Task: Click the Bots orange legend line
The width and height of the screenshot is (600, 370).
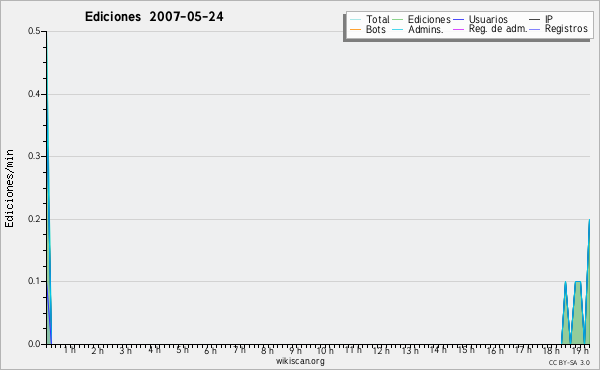Action: (x=355, y=29)
